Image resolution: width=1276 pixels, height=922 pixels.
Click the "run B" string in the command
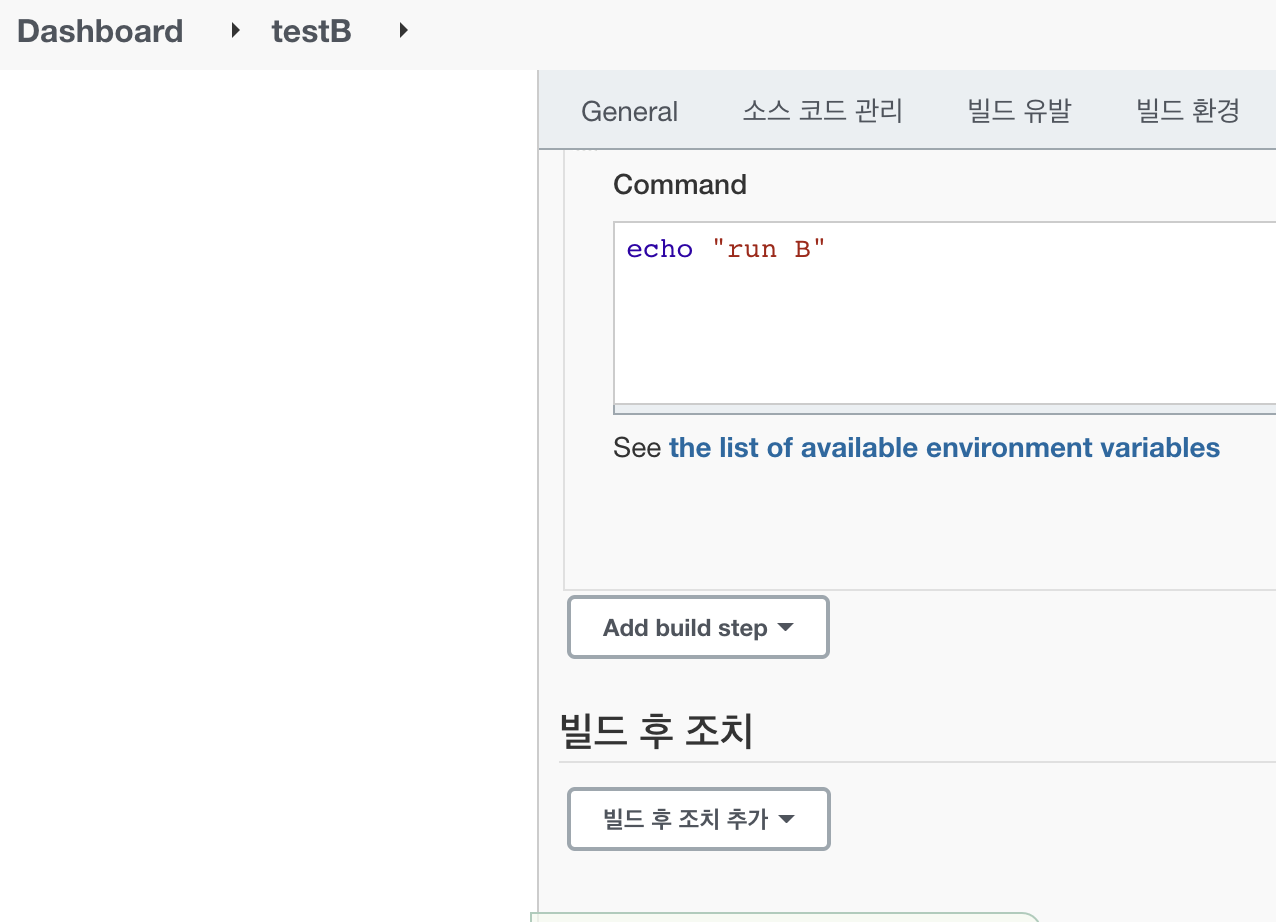point(769,249)
